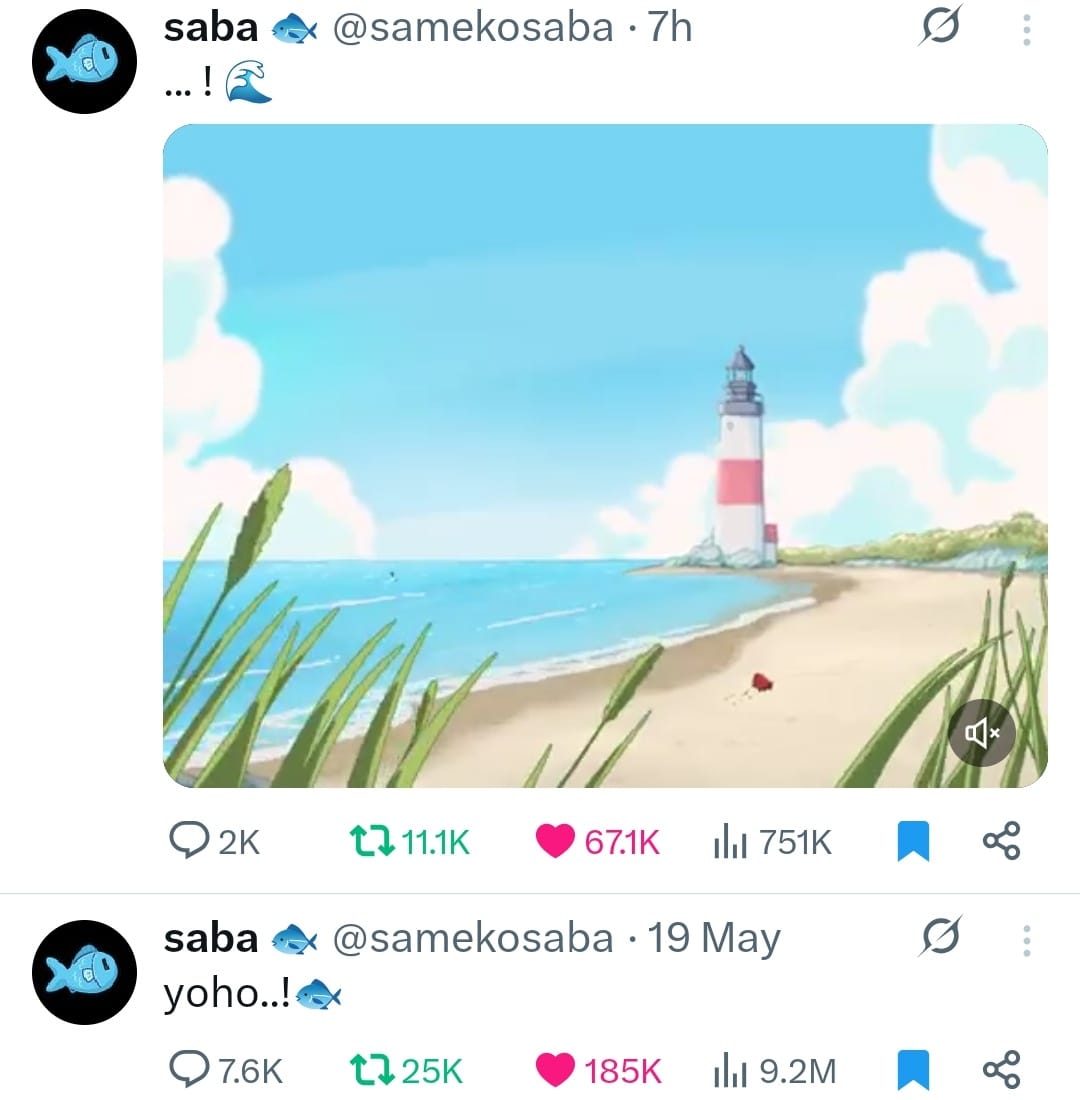Screen dimensions: 1080x1100
Task: View analytics showing 751K views
Action: click(x=772, y=841)
